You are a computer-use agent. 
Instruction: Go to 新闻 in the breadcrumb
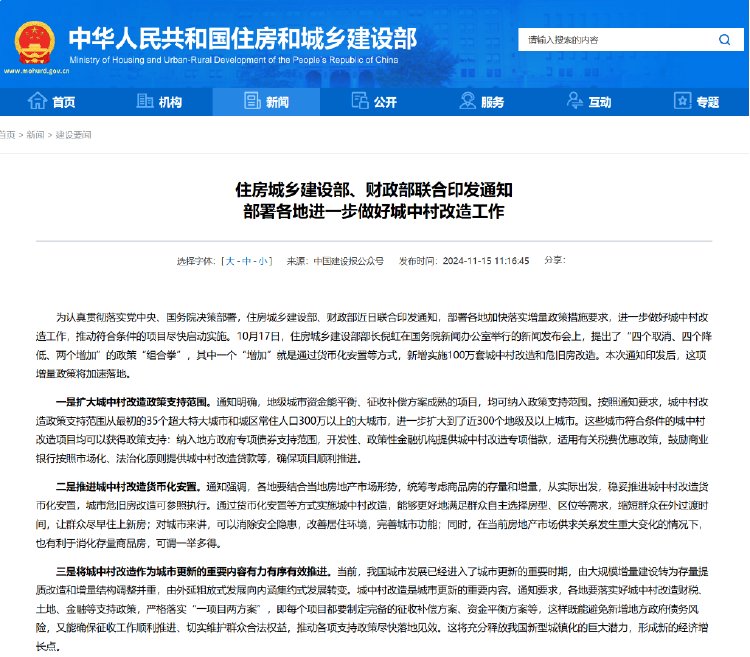[x=35, y=135]
